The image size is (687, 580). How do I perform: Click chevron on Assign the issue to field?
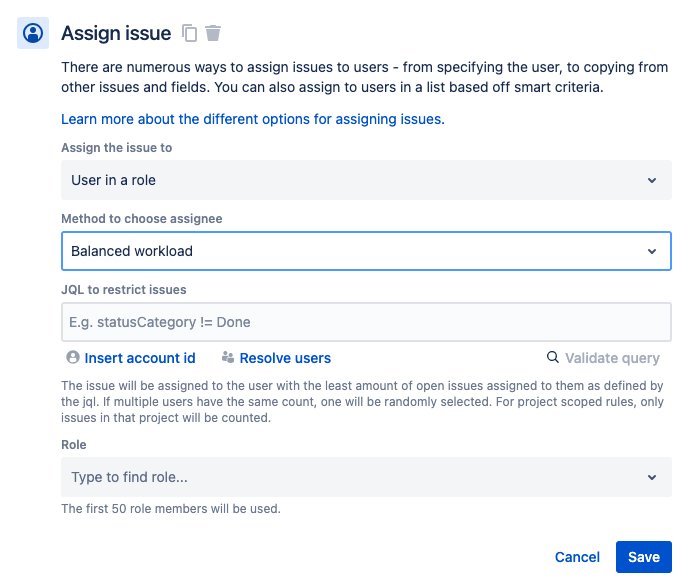[x=652, y=181]
